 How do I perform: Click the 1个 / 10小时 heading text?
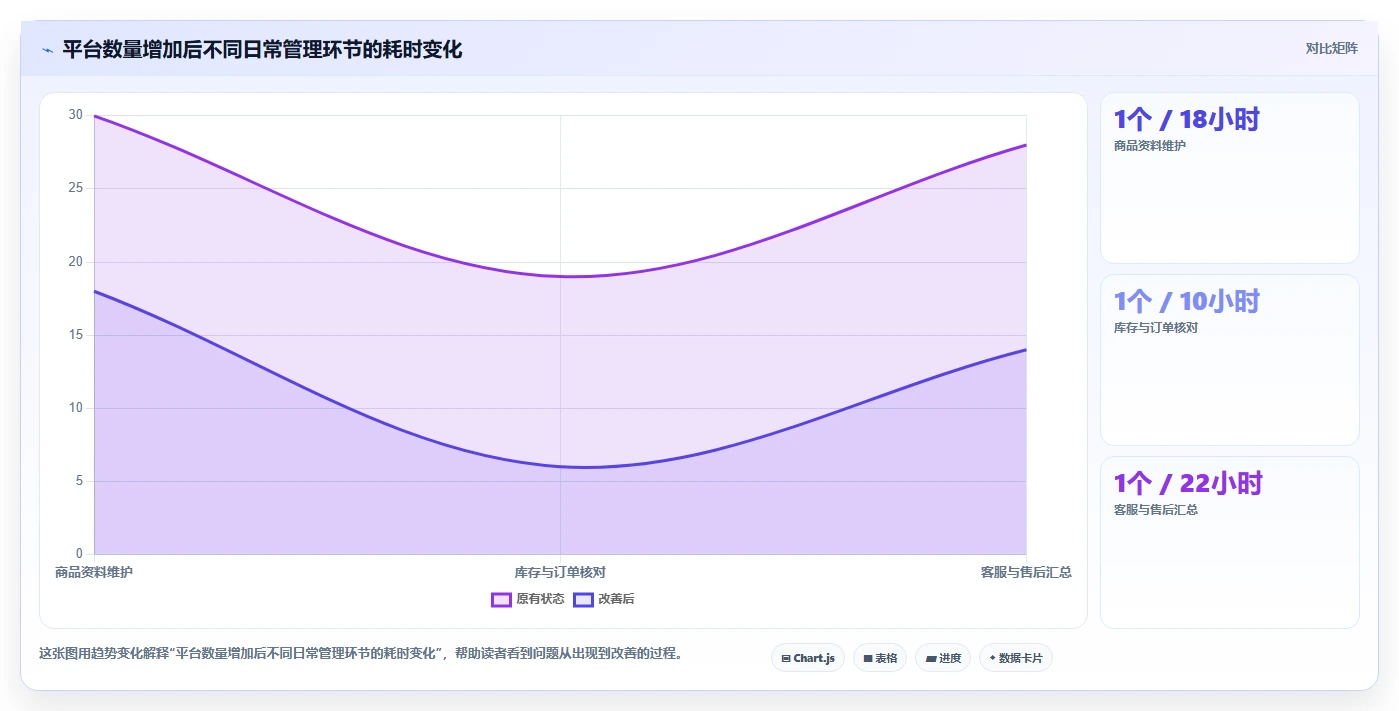(x=1186, y=302)
